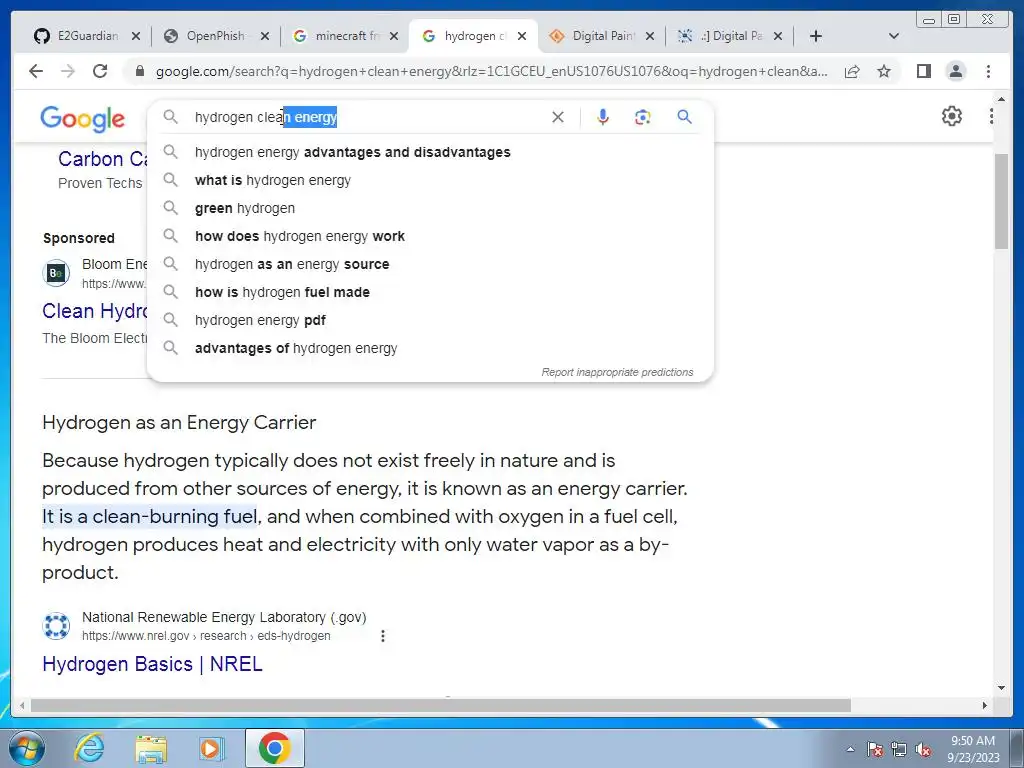Reload the current page

(x=100, y=71)
